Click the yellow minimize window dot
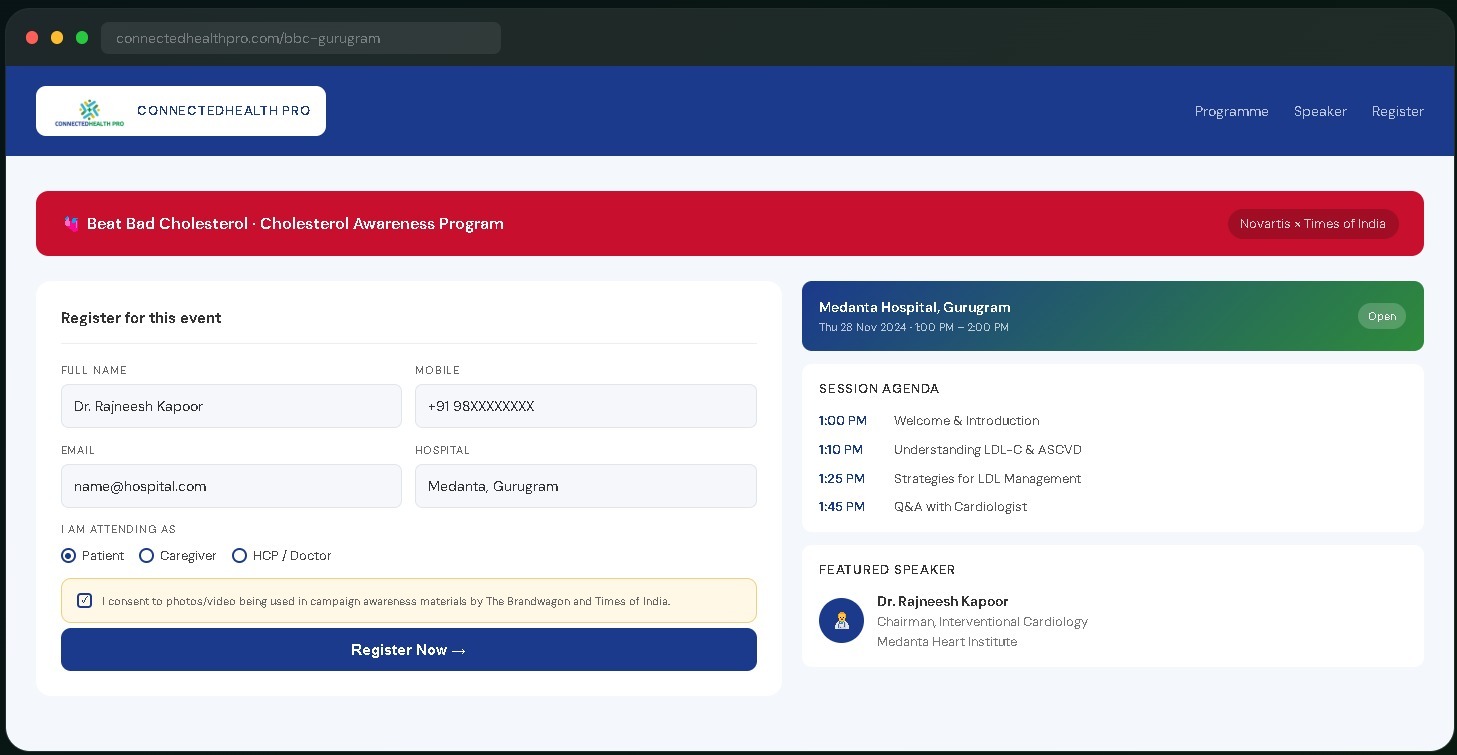Screen dimensions: 1457x755 click(57, 38)
